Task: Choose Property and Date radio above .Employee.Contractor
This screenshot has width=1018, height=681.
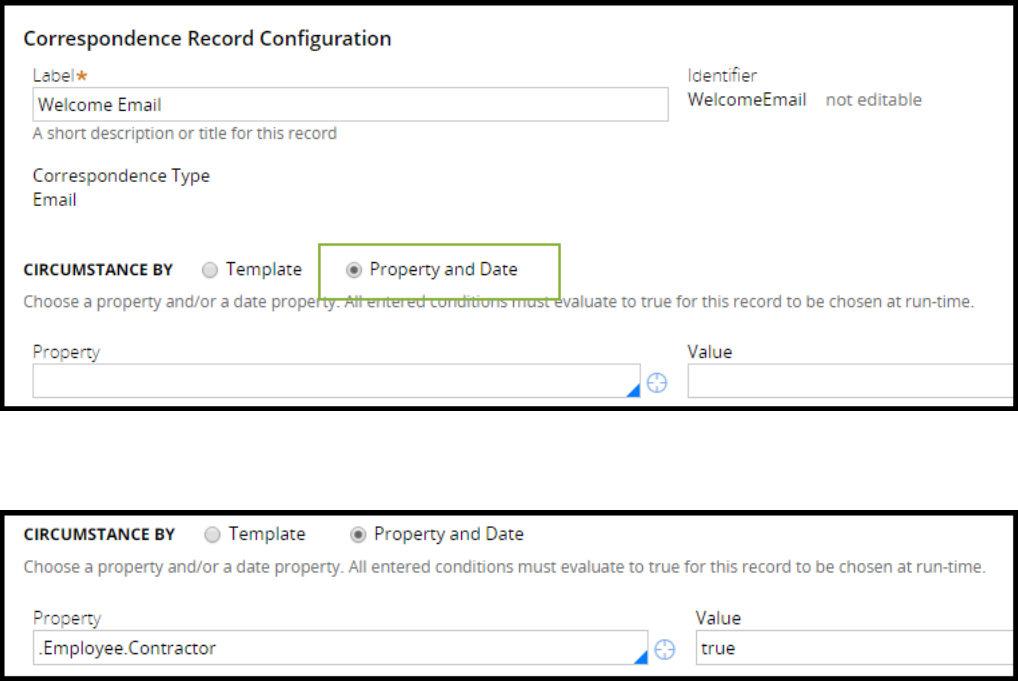Action: pos(358,535)
